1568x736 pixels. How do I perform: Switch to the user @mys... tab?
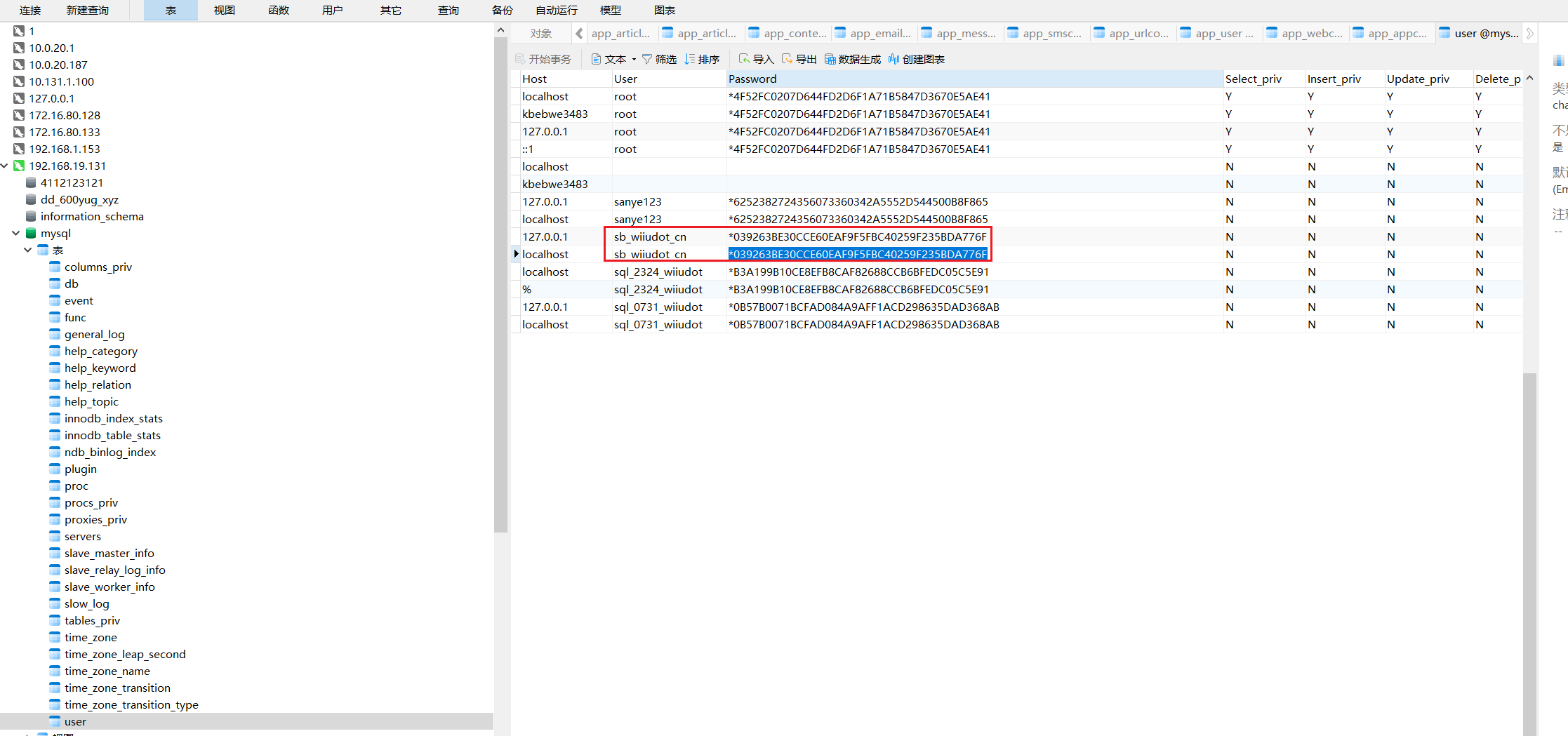click(1479, 33)
